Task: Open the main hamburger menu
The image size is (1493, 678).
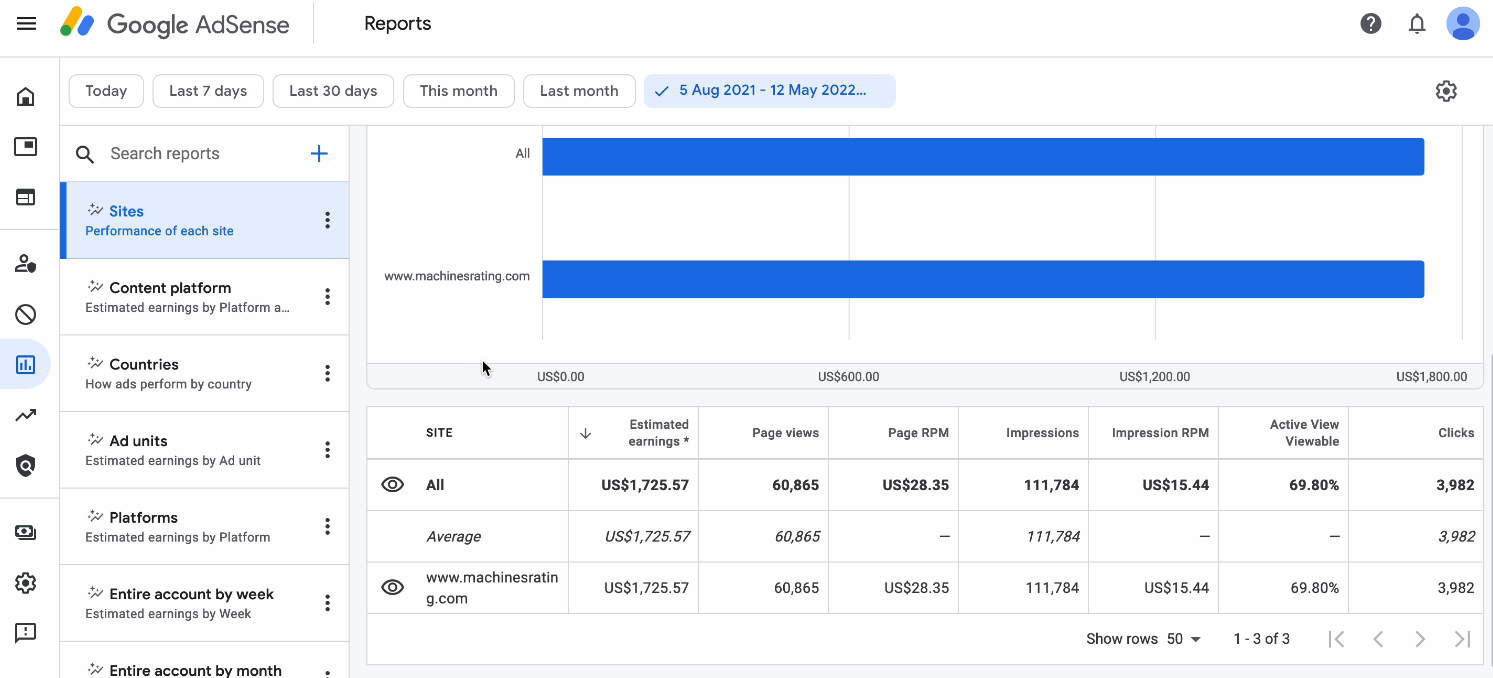Action: [x=27, y=23]
